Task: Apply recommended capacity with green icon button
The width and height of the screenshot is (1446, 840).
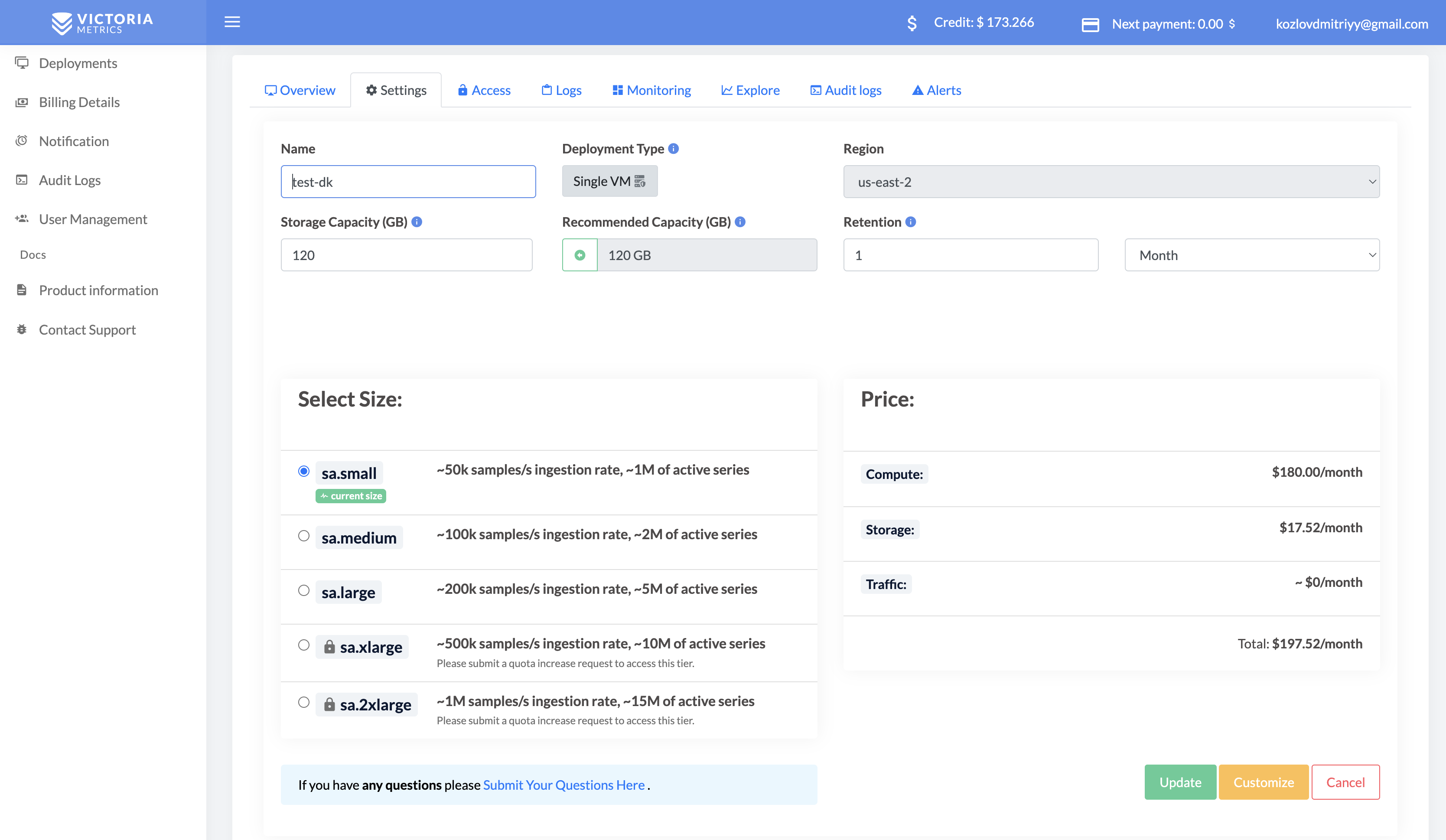Action: (x=580, y=255)
